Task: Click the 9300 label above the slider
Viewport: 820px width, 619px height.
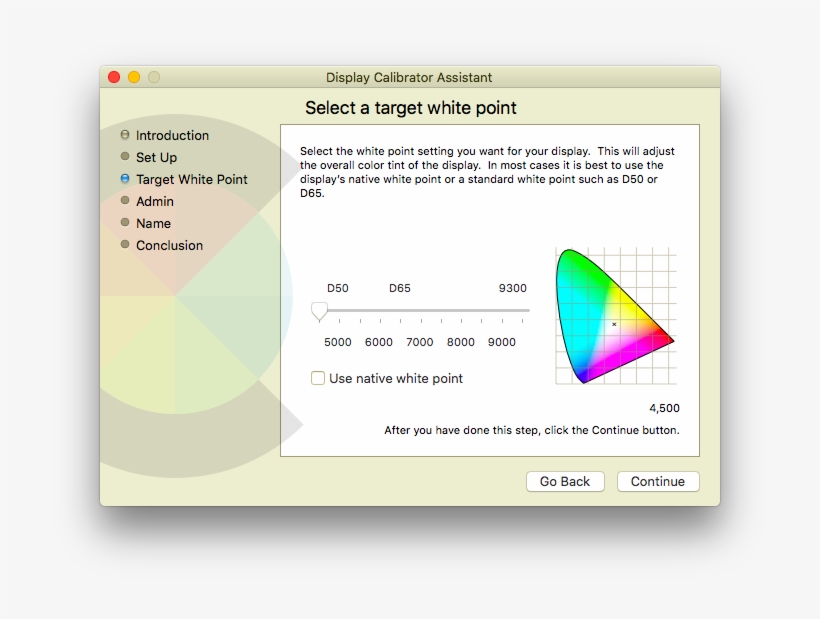Action: tap(512, 288)
